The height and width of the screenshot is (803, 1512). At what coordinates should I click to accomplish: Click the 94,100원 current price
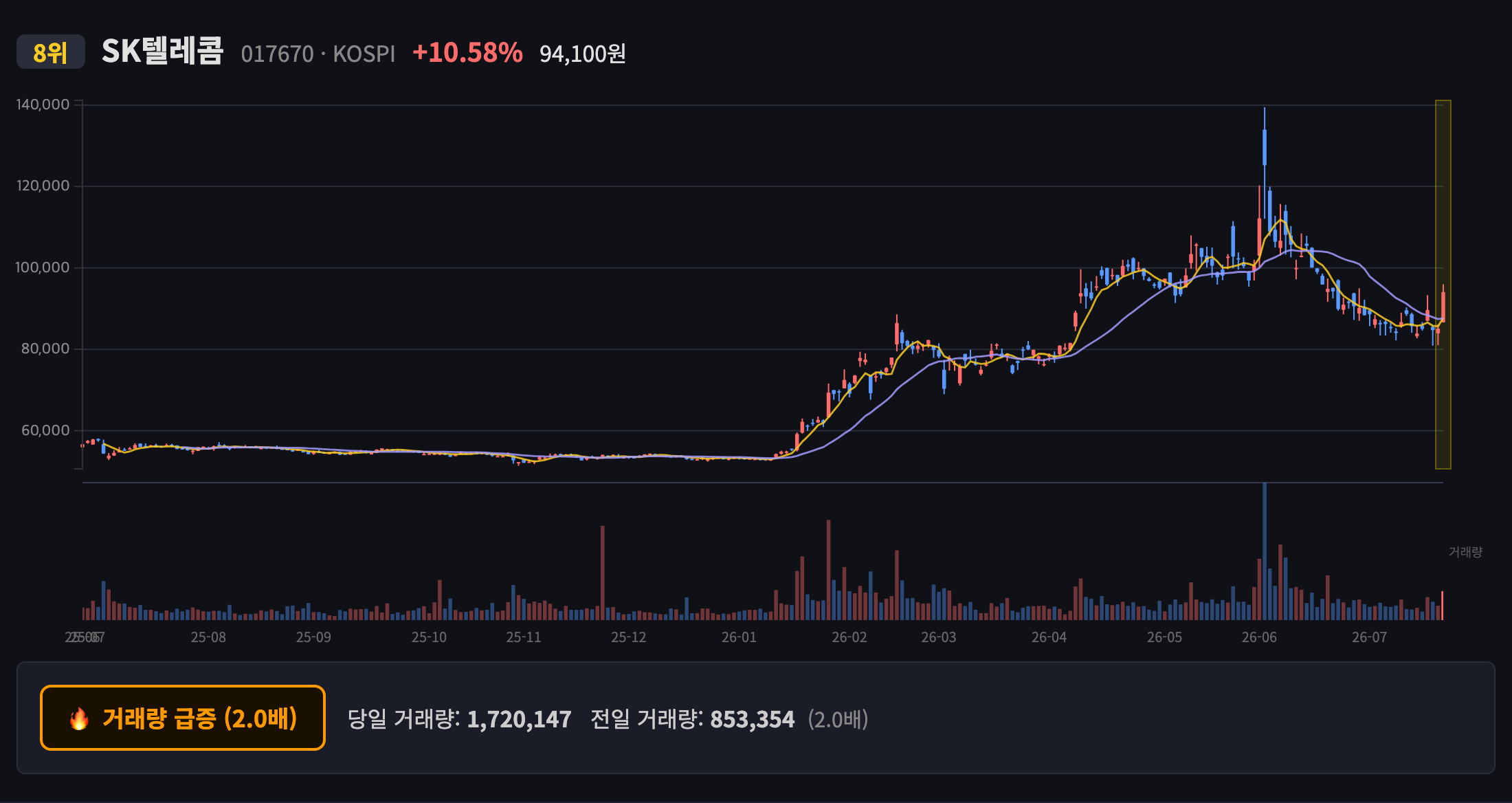583,54
